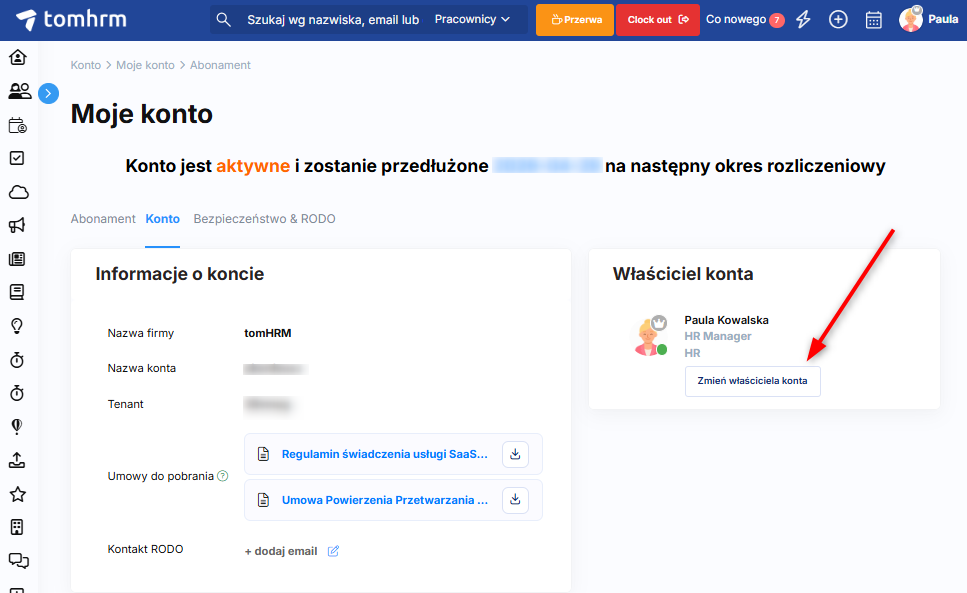Open the cloud icon in sidebar

[x=18, y=192]
